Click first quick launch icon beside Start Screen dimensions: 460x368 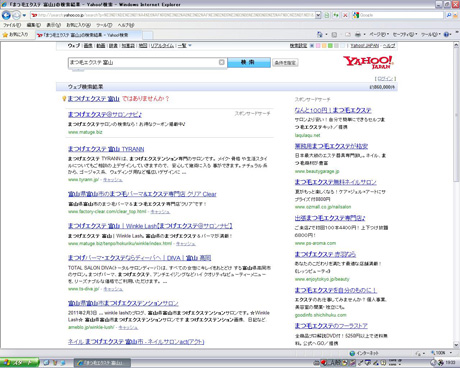[46, 363]
